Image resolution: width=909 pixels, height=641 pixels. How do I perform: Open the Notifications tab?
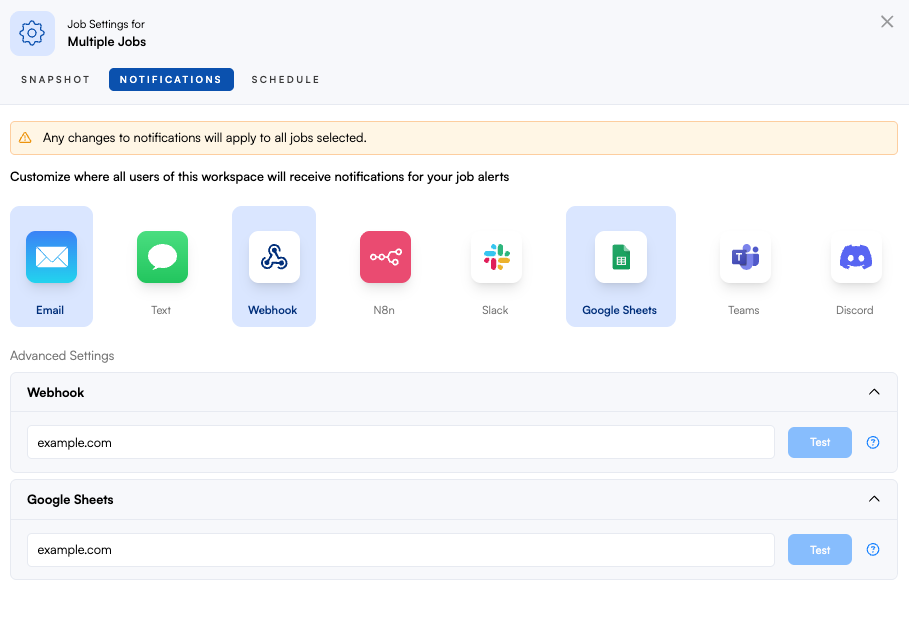point(171,80)
